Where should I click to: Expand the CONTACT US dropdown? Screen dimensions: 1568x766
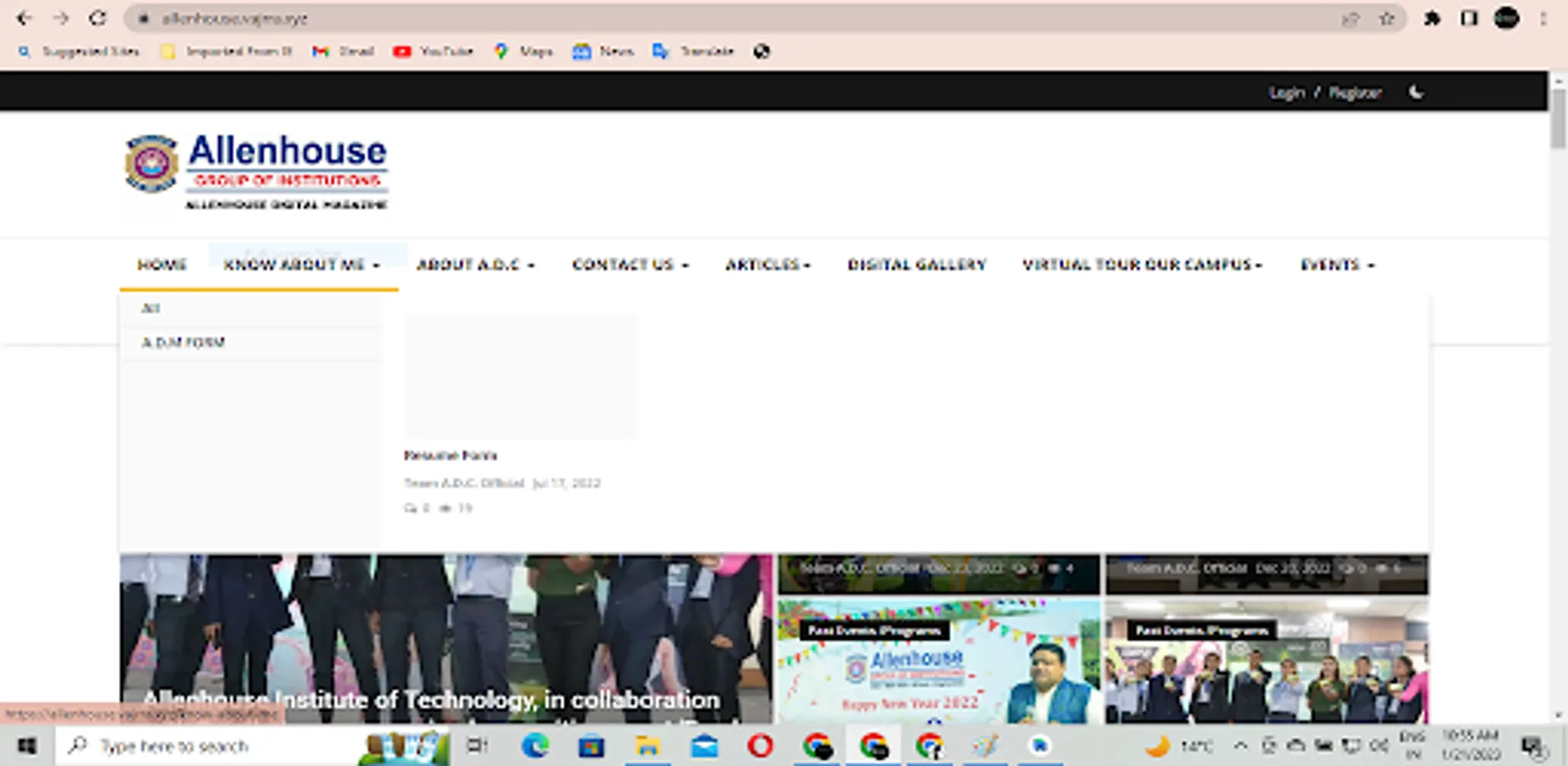[630, 265]
